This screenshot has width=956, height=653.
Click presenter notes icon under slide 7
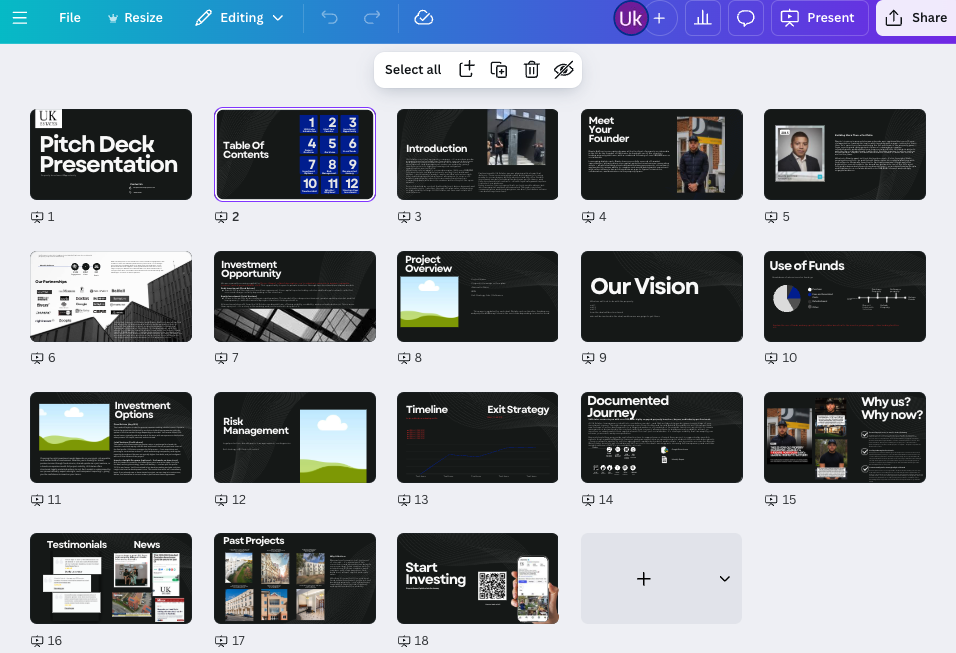[221, 358]
